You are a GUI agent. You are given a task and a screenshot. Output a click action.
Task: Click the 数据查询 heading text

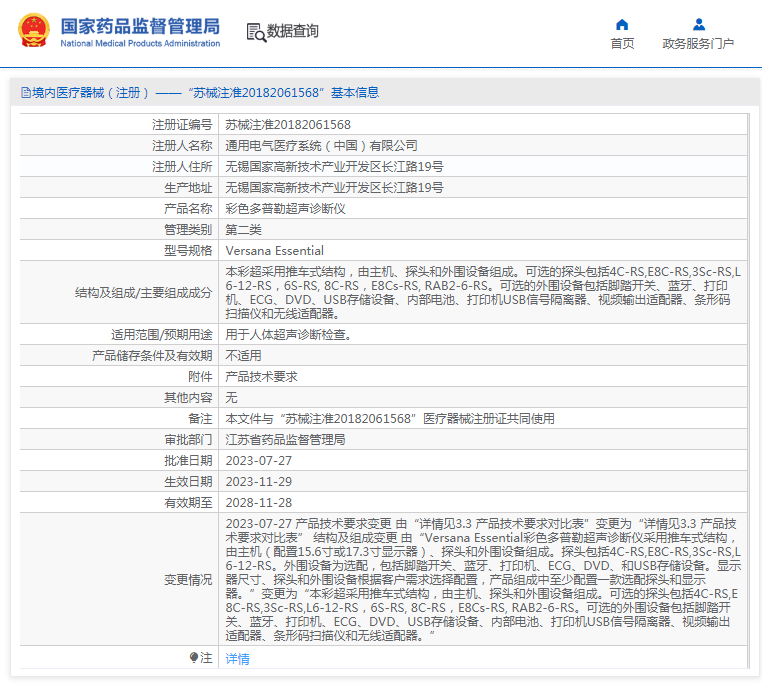point(293,31)
